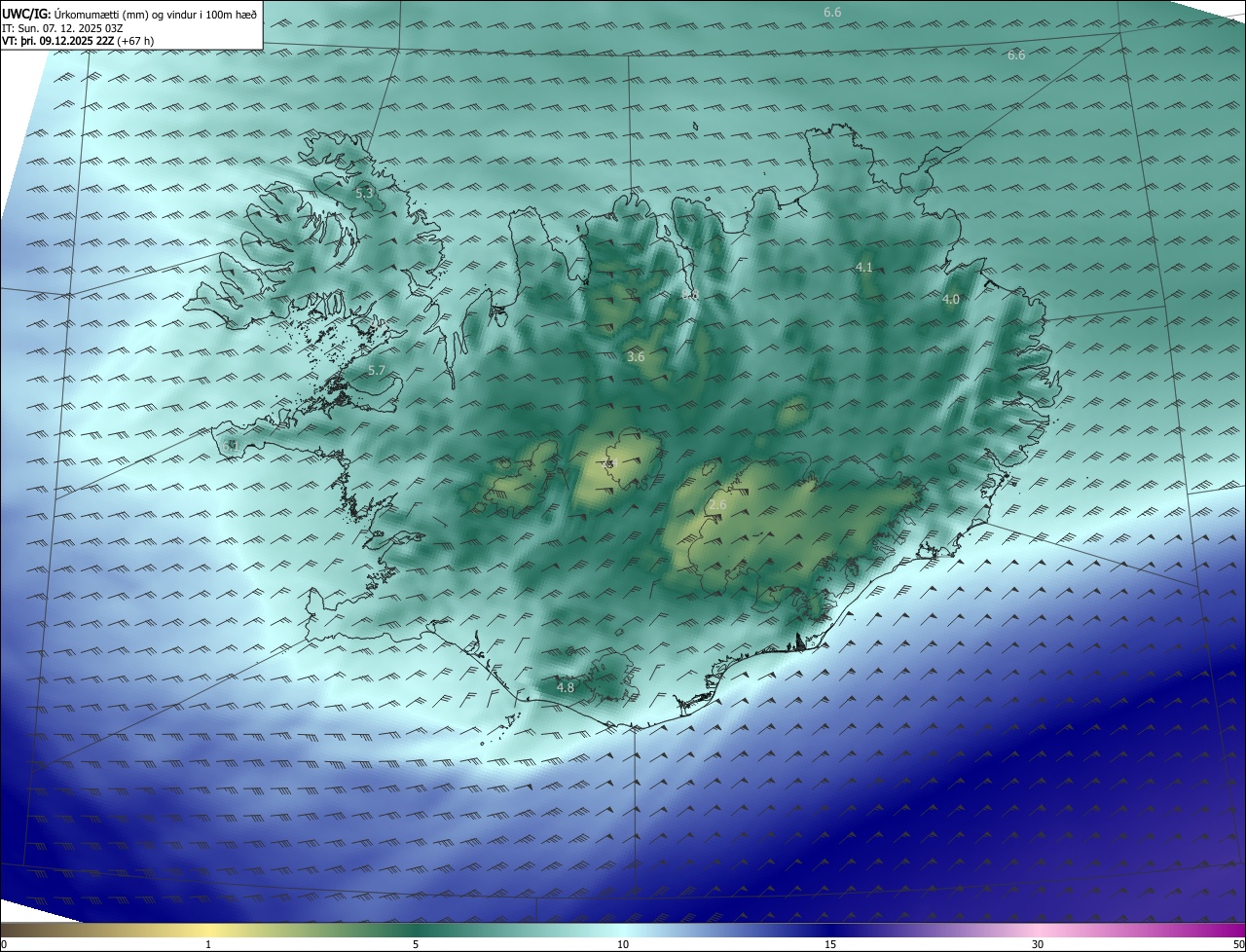Screen dimensions: 1246x952
Task: Pick the magenta color at the scale's end
Action: (x=1237, y=931)
